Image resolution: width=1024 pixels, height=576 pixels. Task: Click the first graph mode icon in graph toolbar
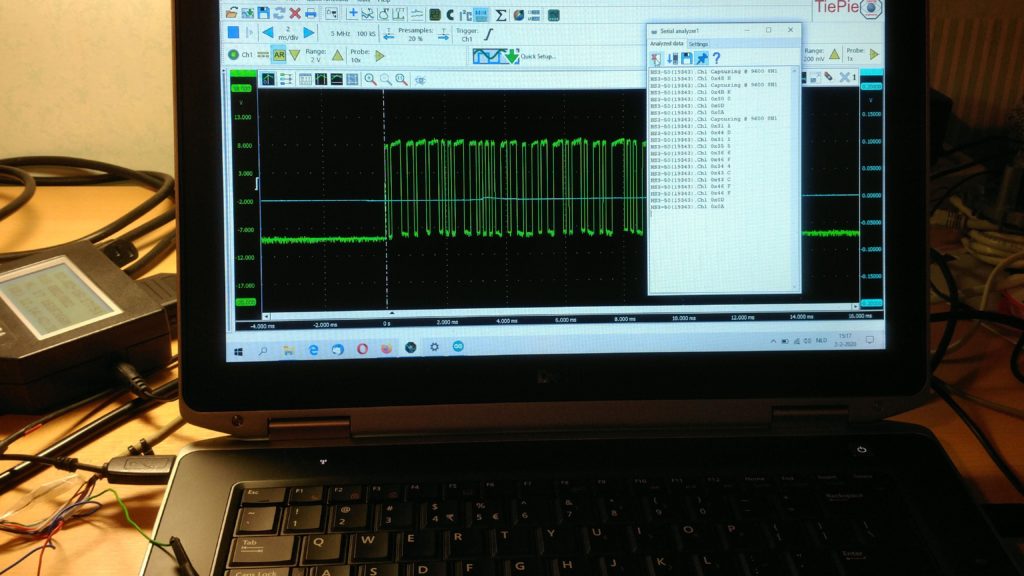point(268,79)
